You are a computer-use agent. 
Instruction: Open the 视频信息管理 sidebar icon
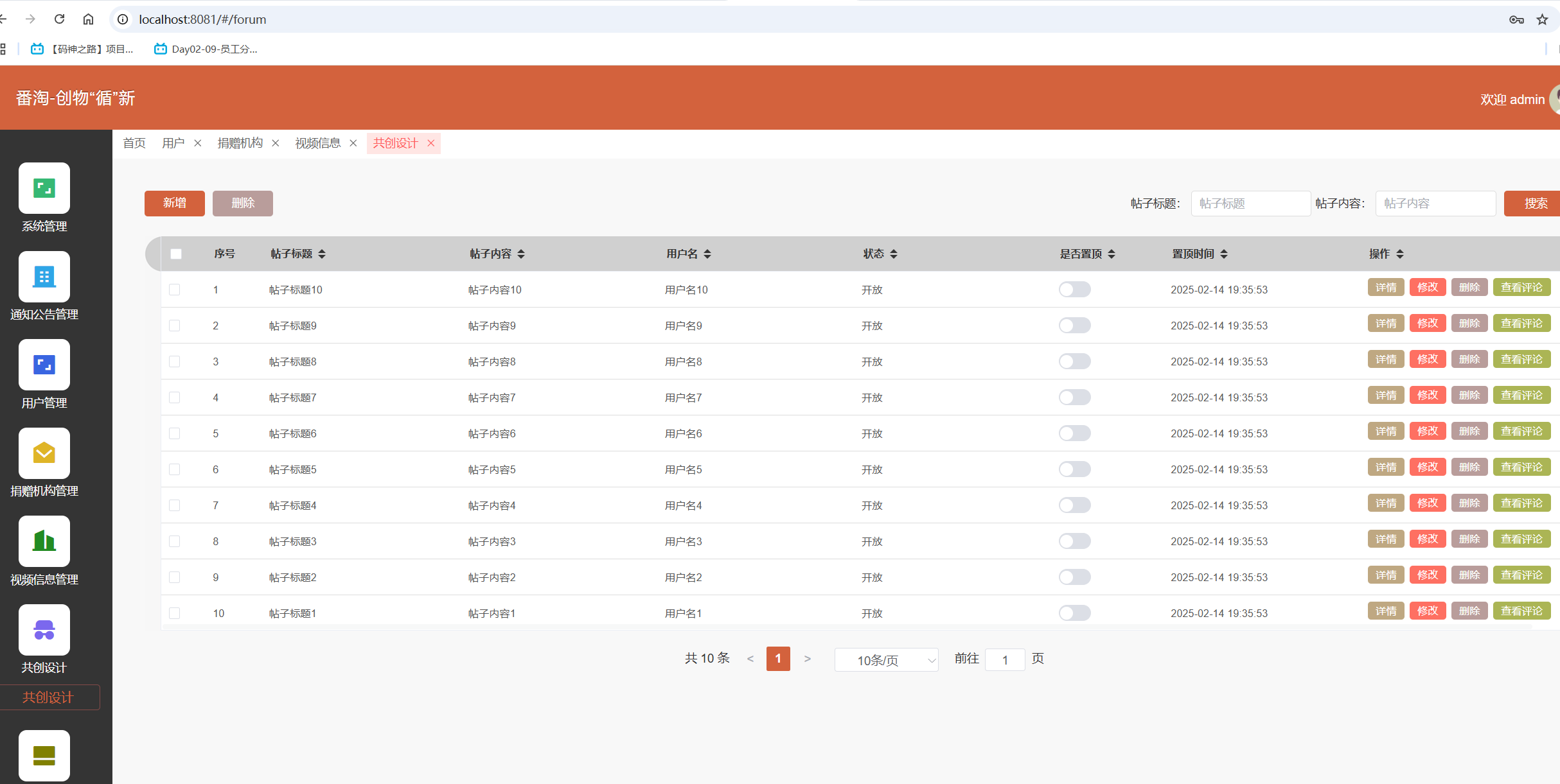tap(44, 541)
